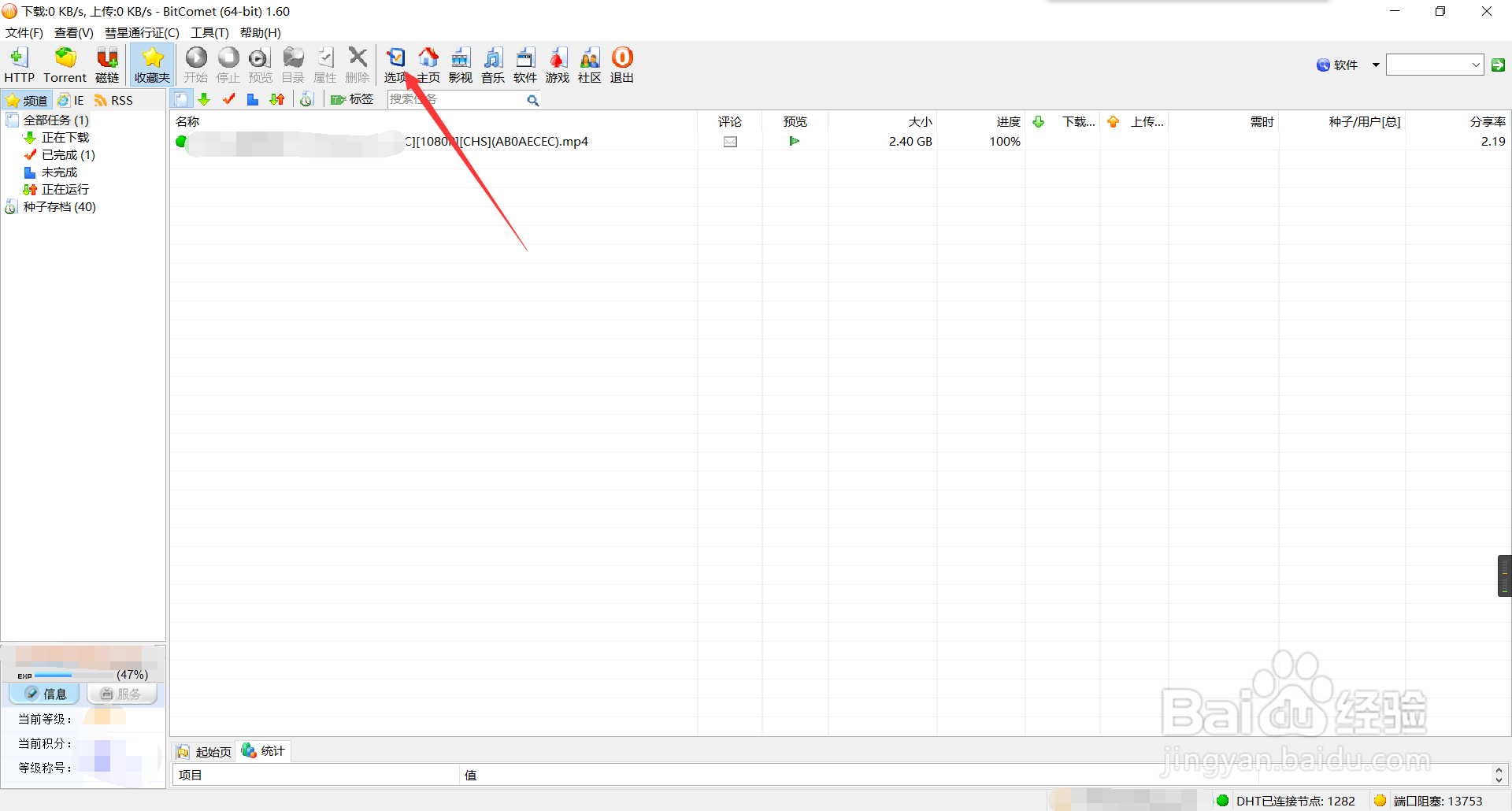Click the 停止 stop task icon
The height and width of the screenshot is (811, 1512).
(x=228, y=65)
